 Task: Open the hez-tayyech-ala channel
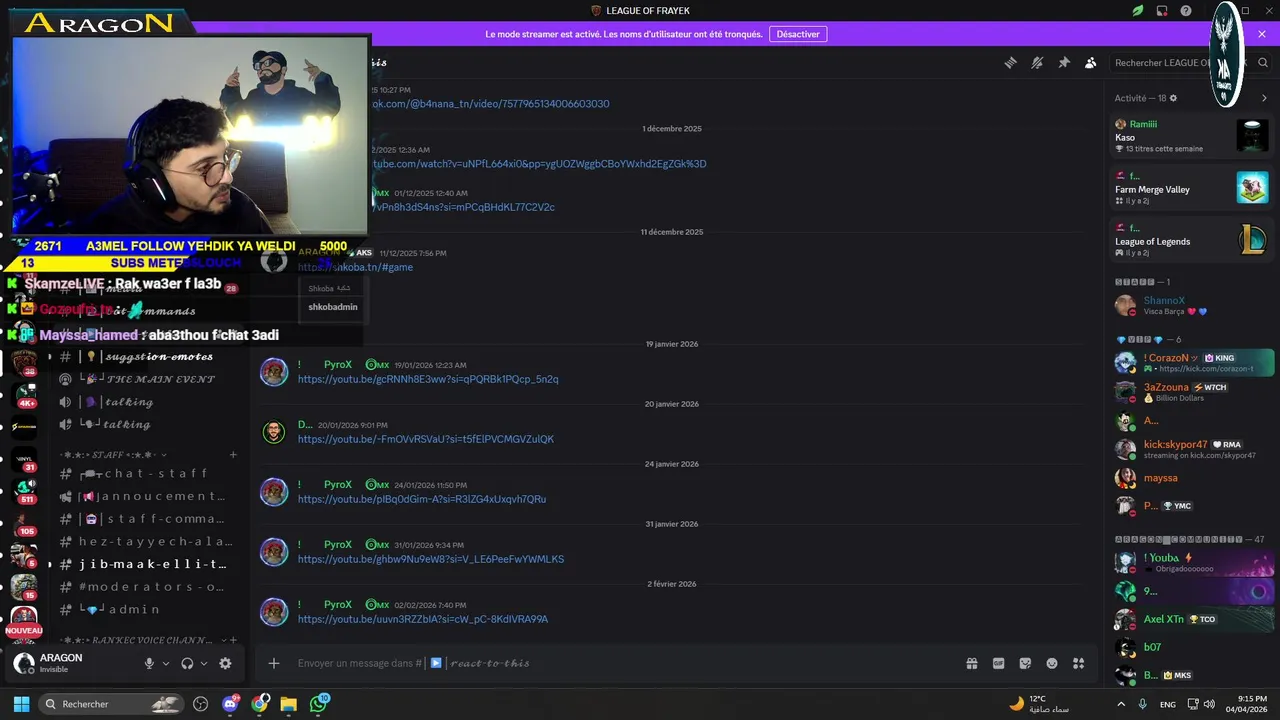[147, 541]
